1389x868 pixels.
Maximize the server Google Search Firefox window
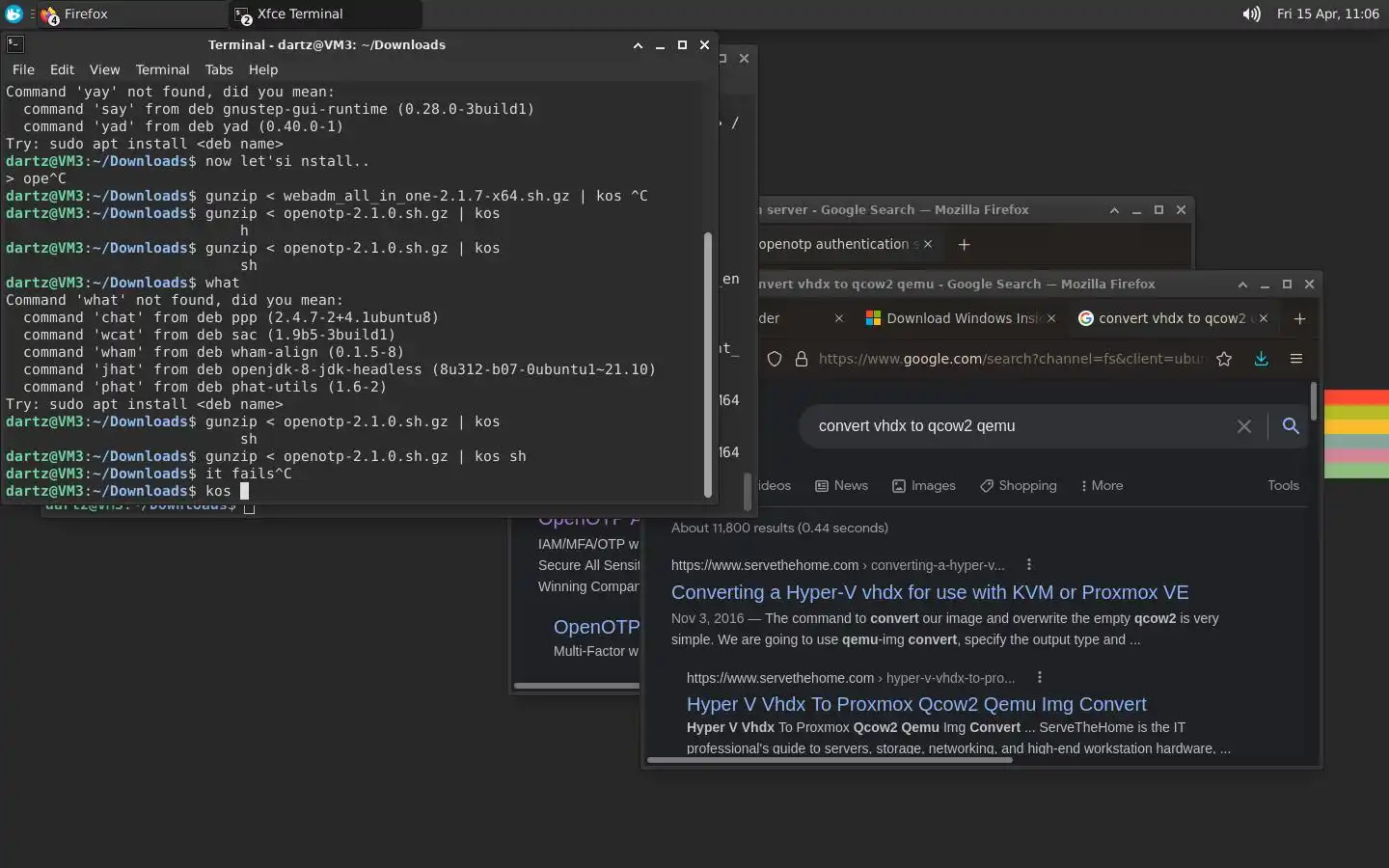point(1158,210)
